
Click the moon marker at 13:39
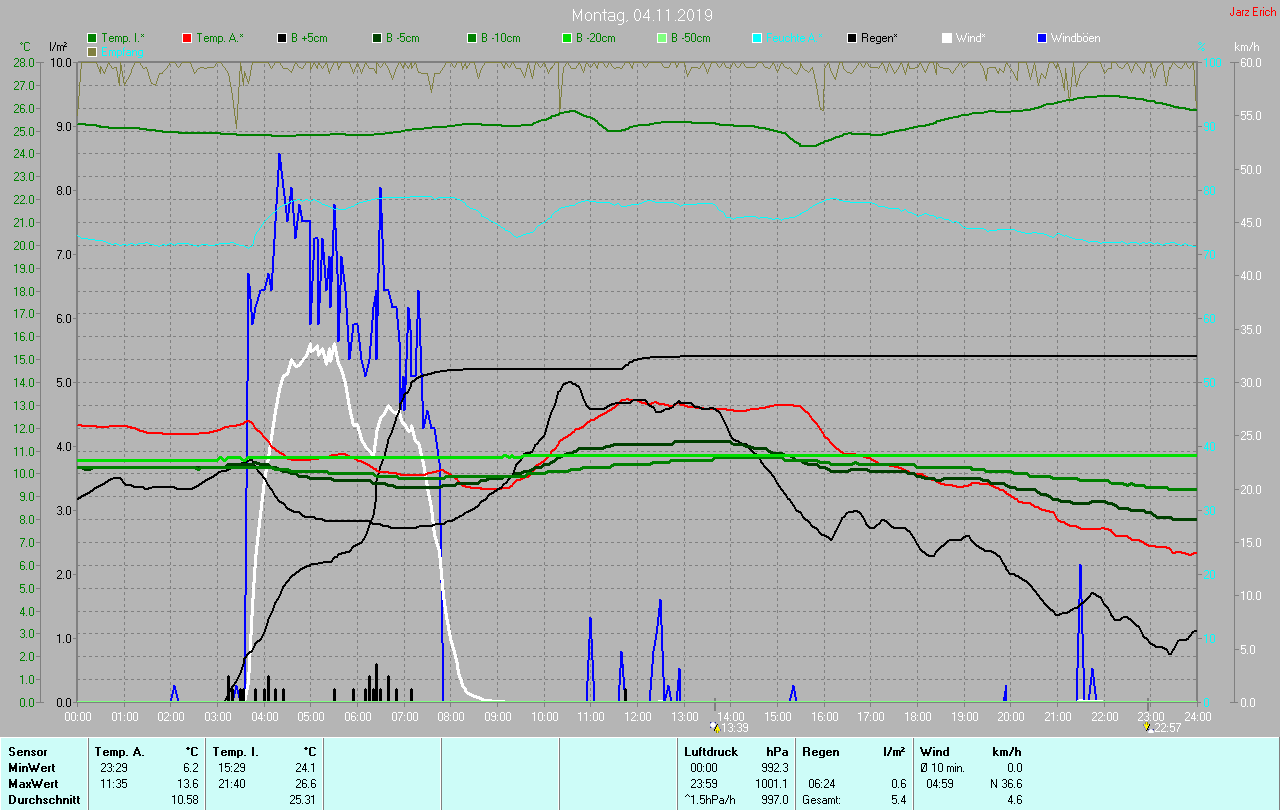point(713,727)
